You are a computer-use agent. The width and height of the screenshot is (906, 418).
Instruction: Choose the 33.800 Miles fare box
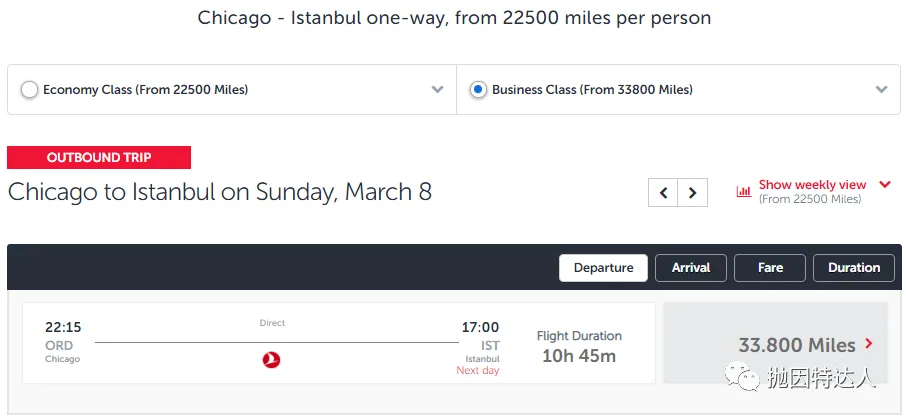(775, 343)
